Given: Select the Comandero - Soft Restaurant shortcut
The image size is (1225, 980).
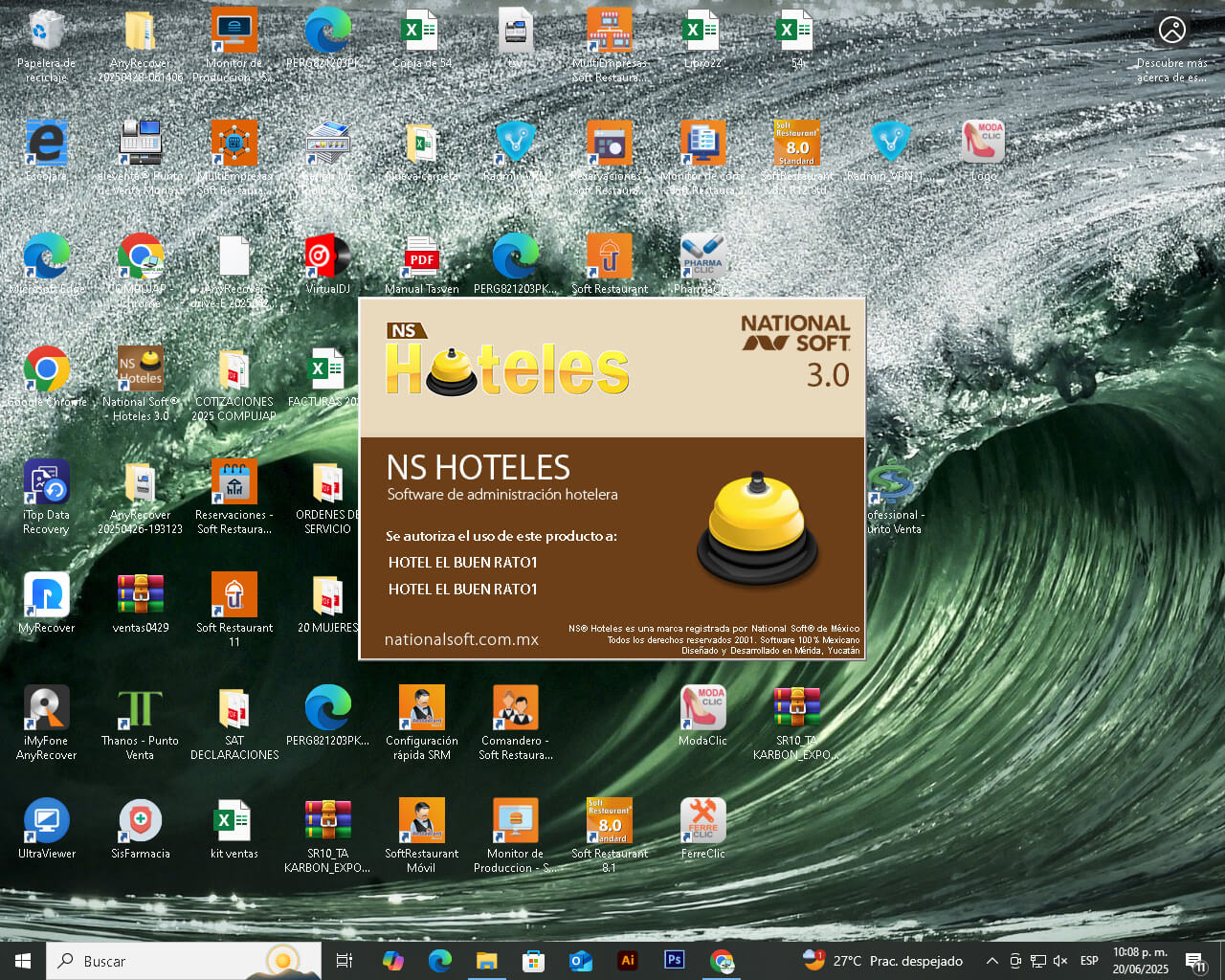Looking at the screenshot, I should coord(515,723).
